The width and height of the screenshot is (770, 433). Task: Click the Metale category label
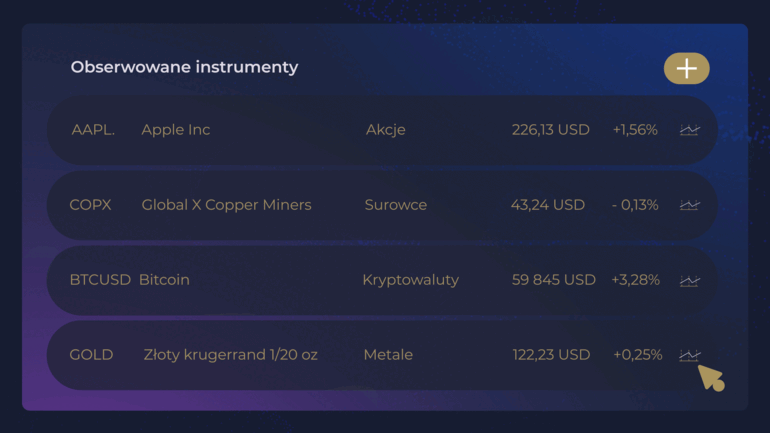point(388,355)
